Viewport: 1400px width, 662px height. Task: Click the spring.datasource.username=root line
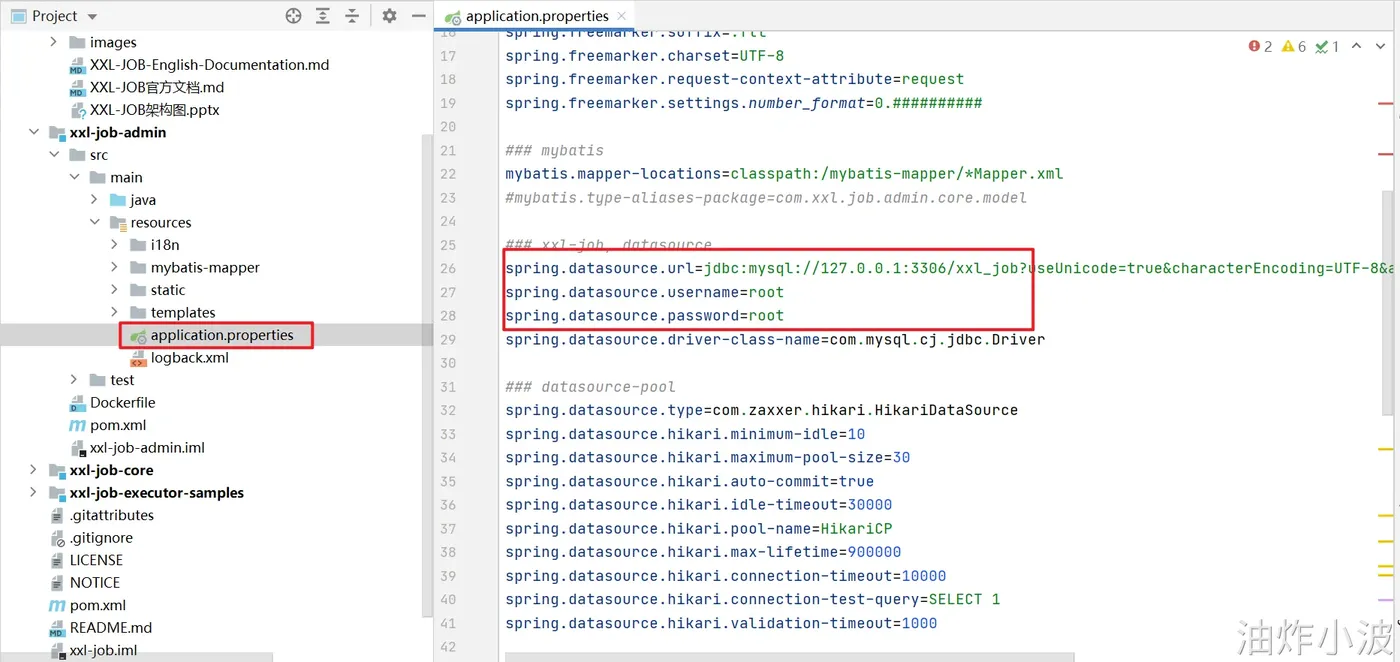pyautogui.click(x=644, y=292)
